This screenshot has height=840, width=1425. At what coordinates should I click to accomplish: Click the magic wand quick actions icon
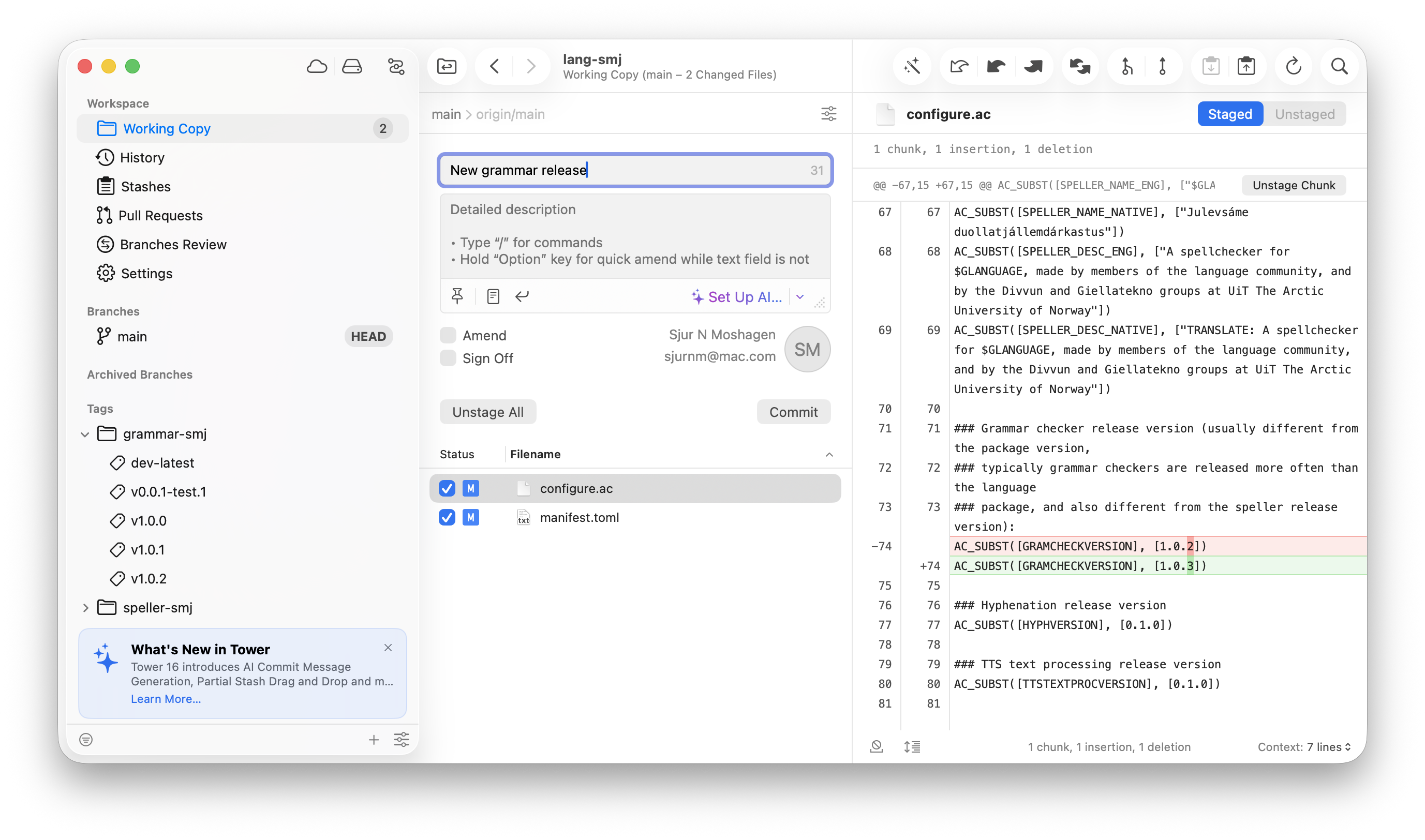coord(912,67)
